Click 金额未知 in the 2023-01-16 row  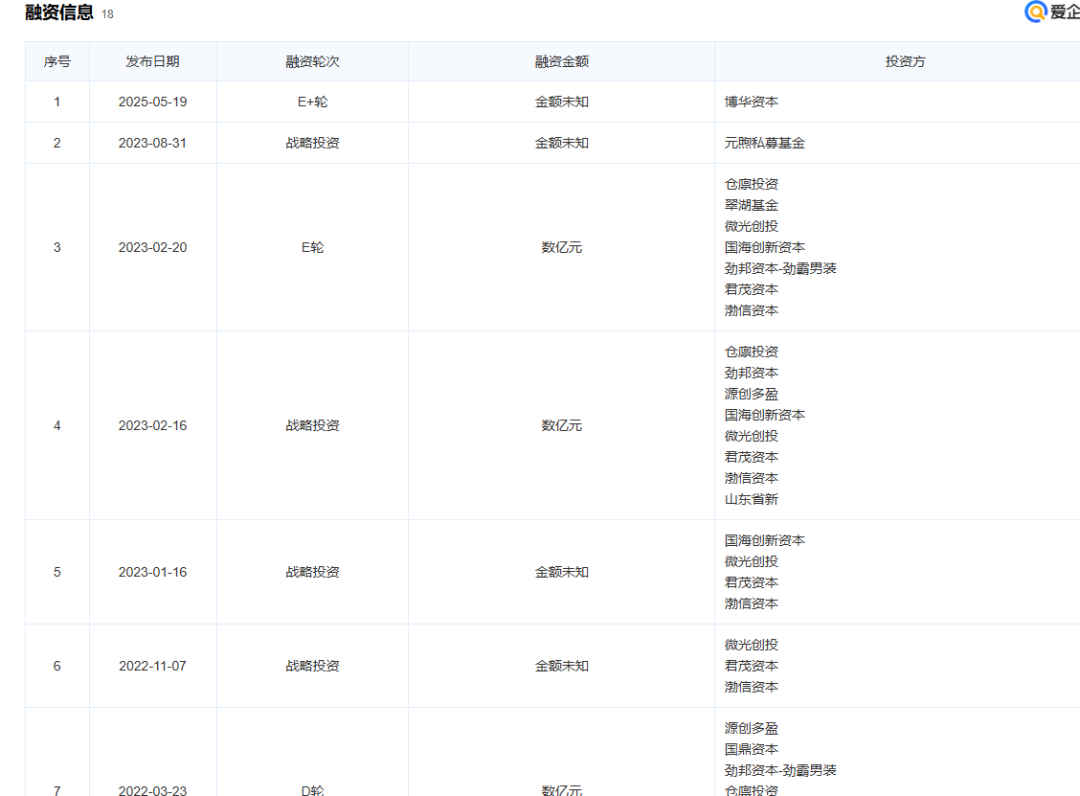[x=562, y=572]
